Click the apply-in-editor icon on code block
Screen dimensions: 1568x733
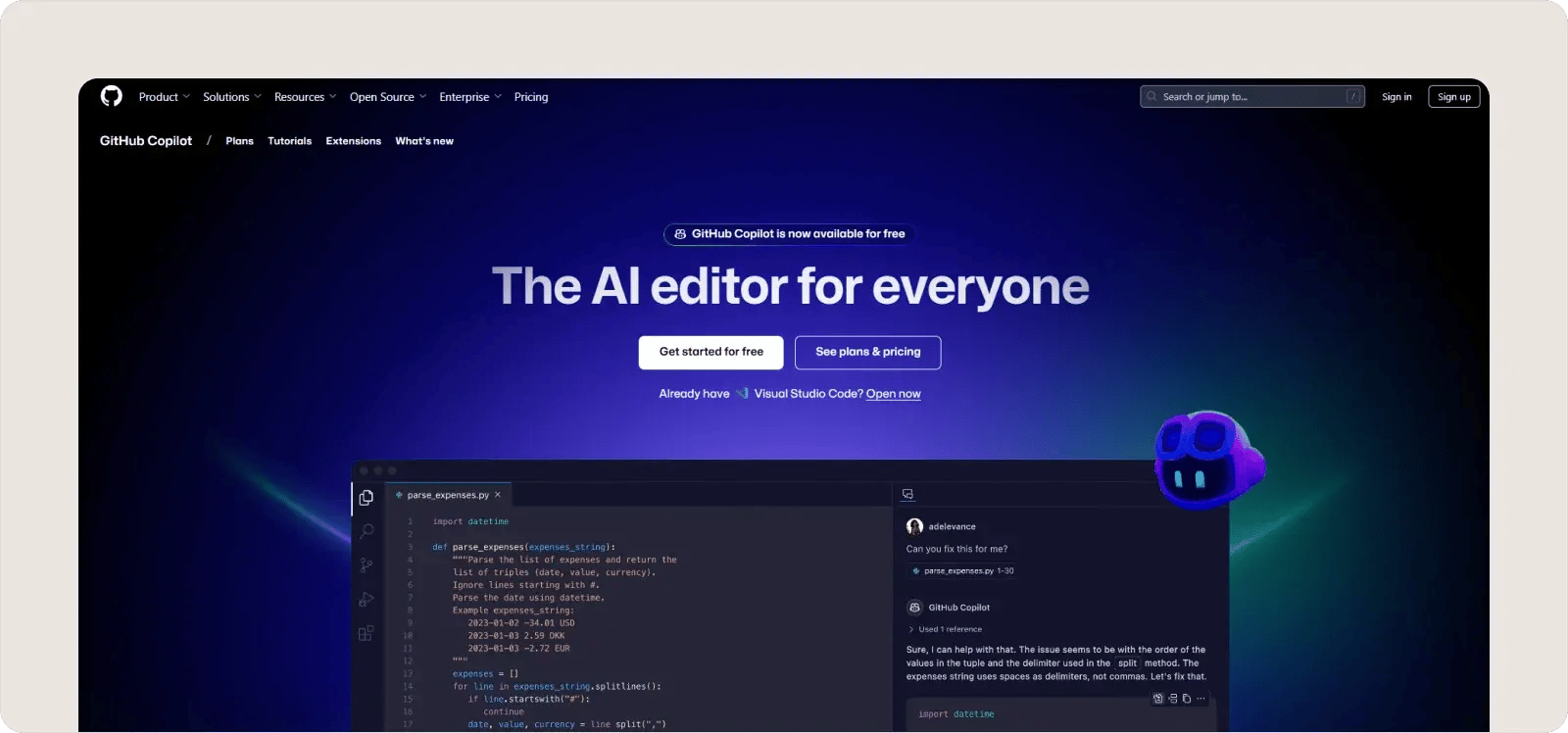[1157, 699]
